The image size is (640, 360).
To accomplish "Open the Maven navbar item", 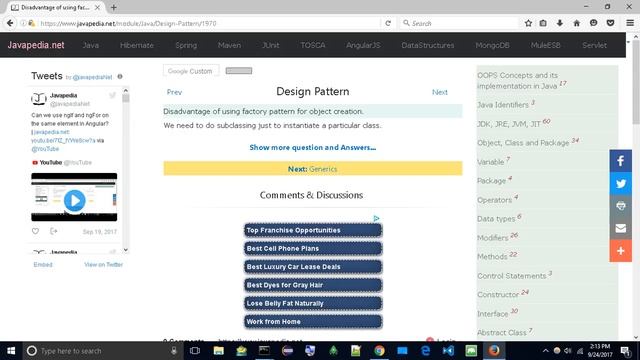I will coord(229,45).
